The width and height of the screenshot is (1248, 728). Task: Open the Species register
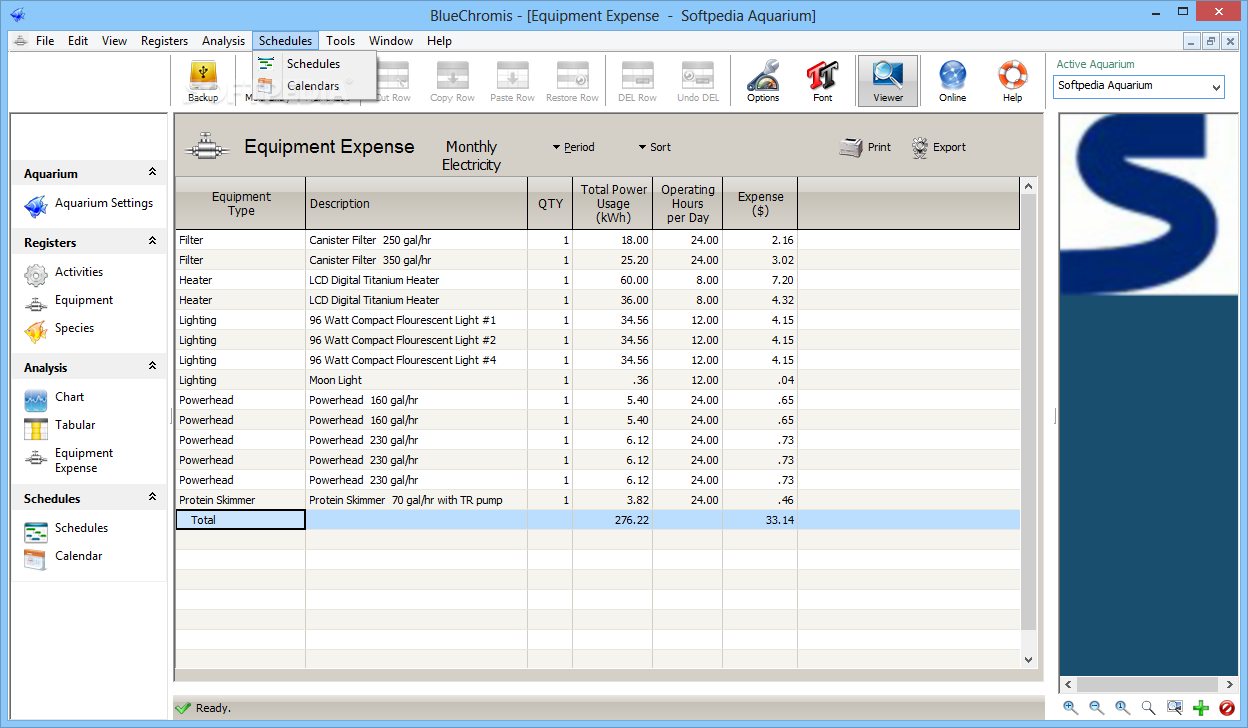[60, 329]
